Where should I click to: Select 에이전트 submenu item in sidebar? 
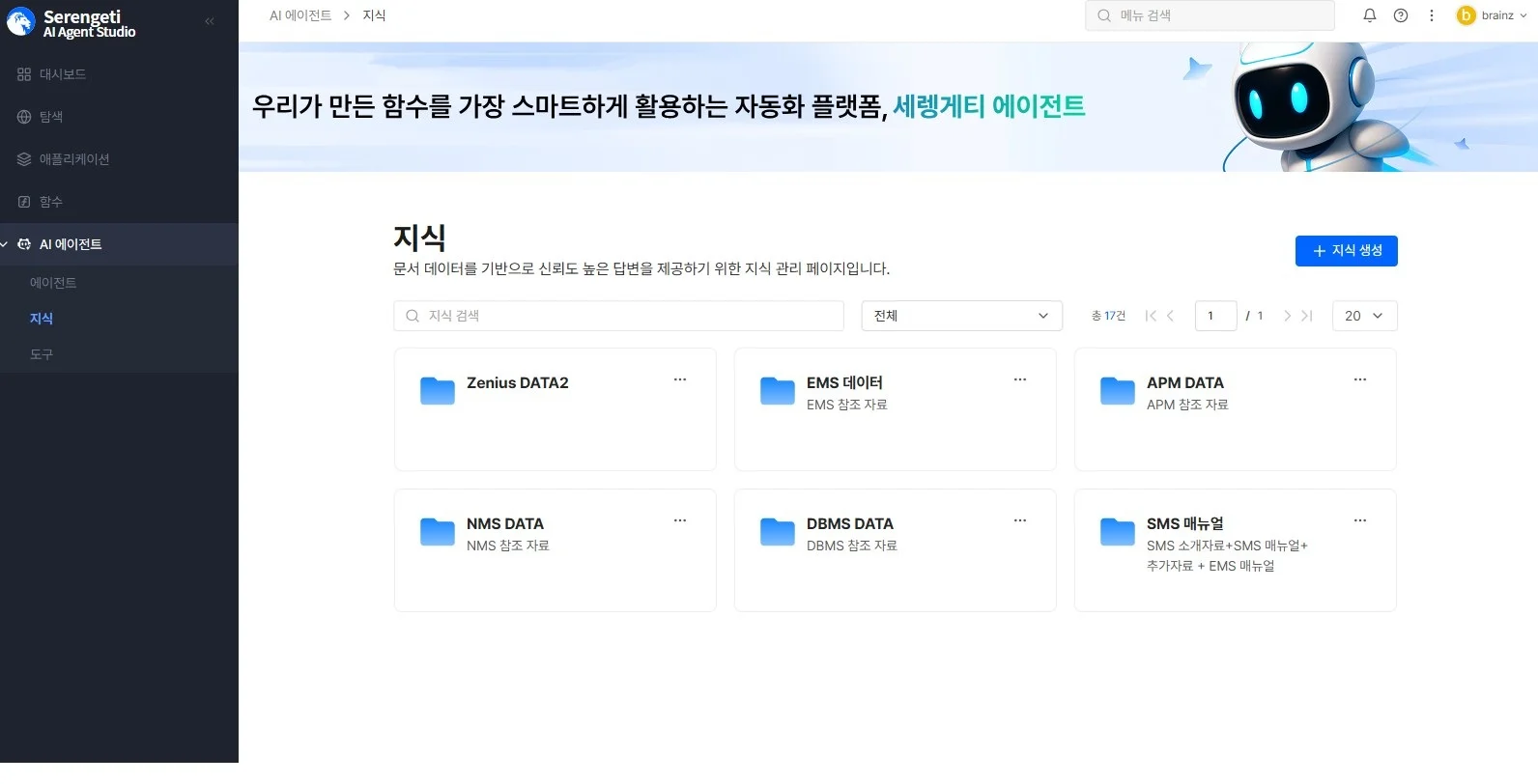tap(53, 283)
